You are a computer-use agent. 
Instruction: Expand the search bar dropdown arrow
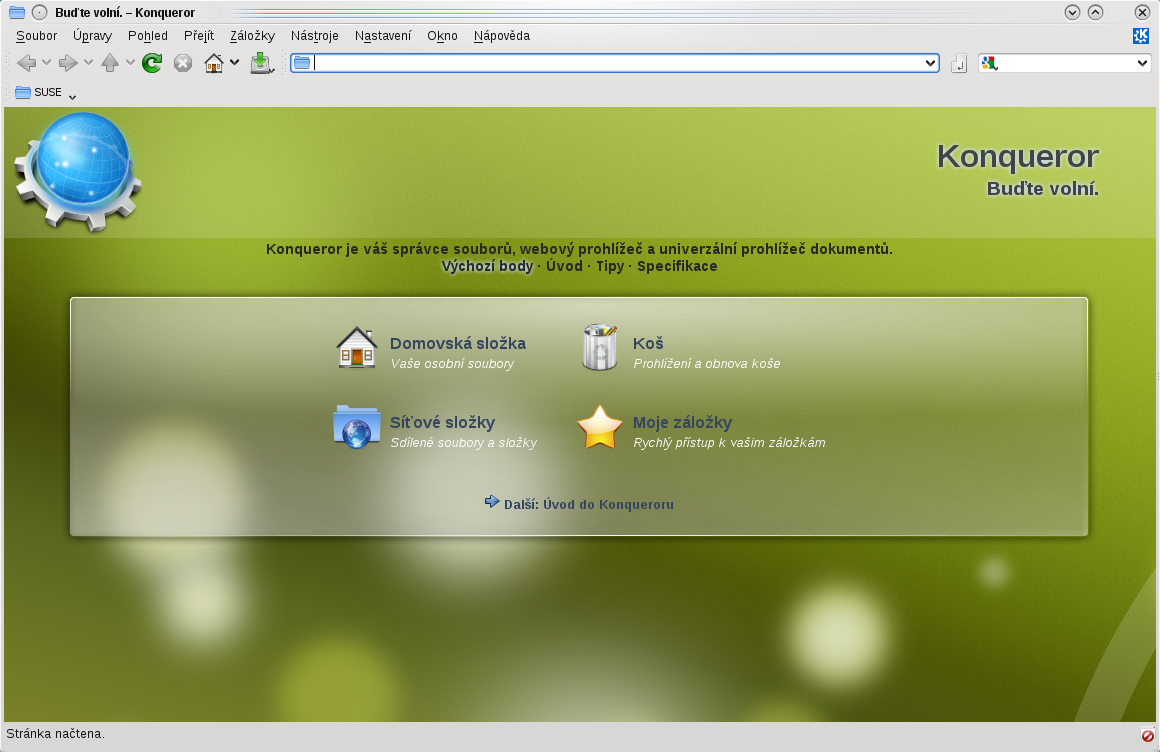tap(1142, 64)
